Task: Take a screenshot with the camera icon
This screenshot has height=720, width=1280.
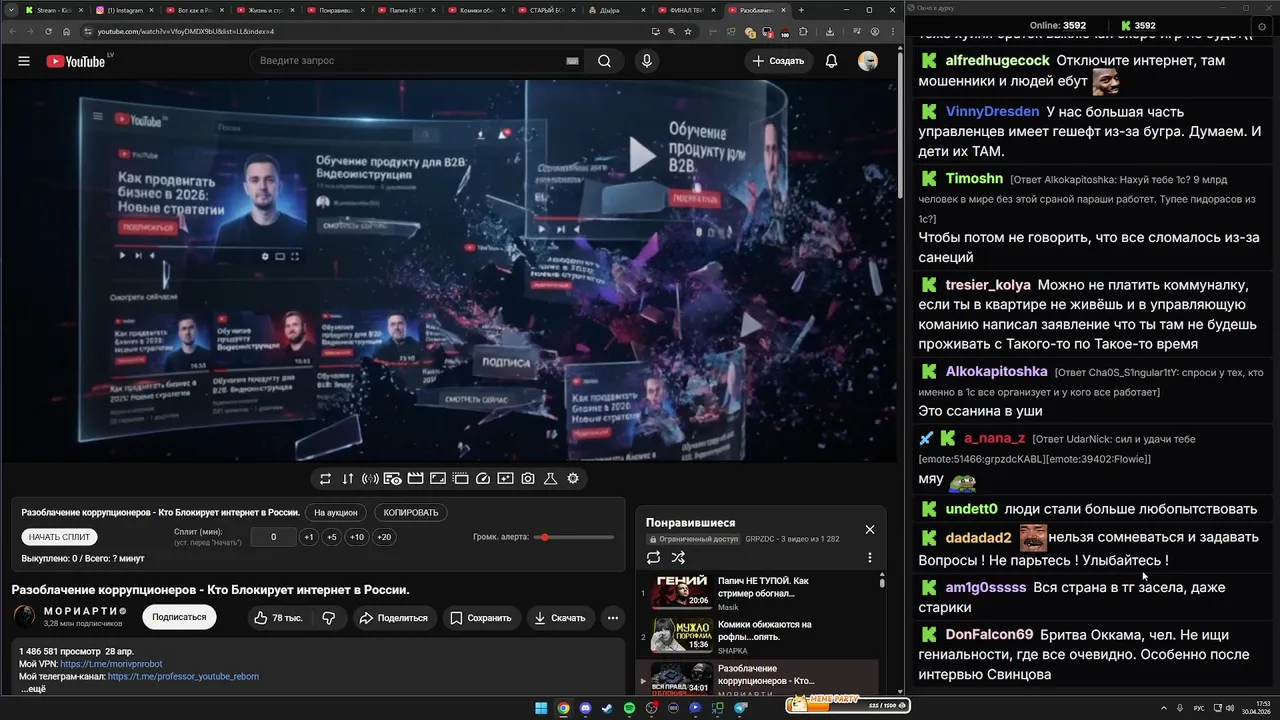Action: (528, 479)
